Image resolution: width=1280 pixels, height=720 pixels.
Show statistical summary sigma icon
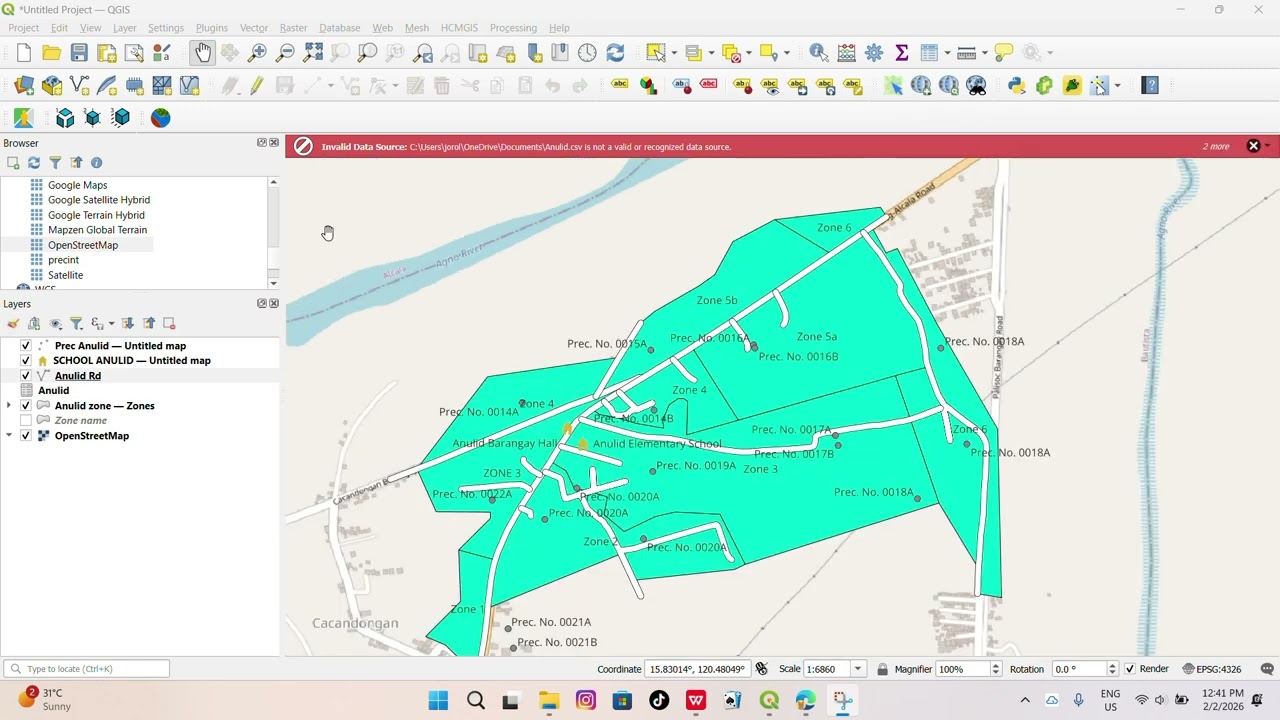[x=901, y=53]
